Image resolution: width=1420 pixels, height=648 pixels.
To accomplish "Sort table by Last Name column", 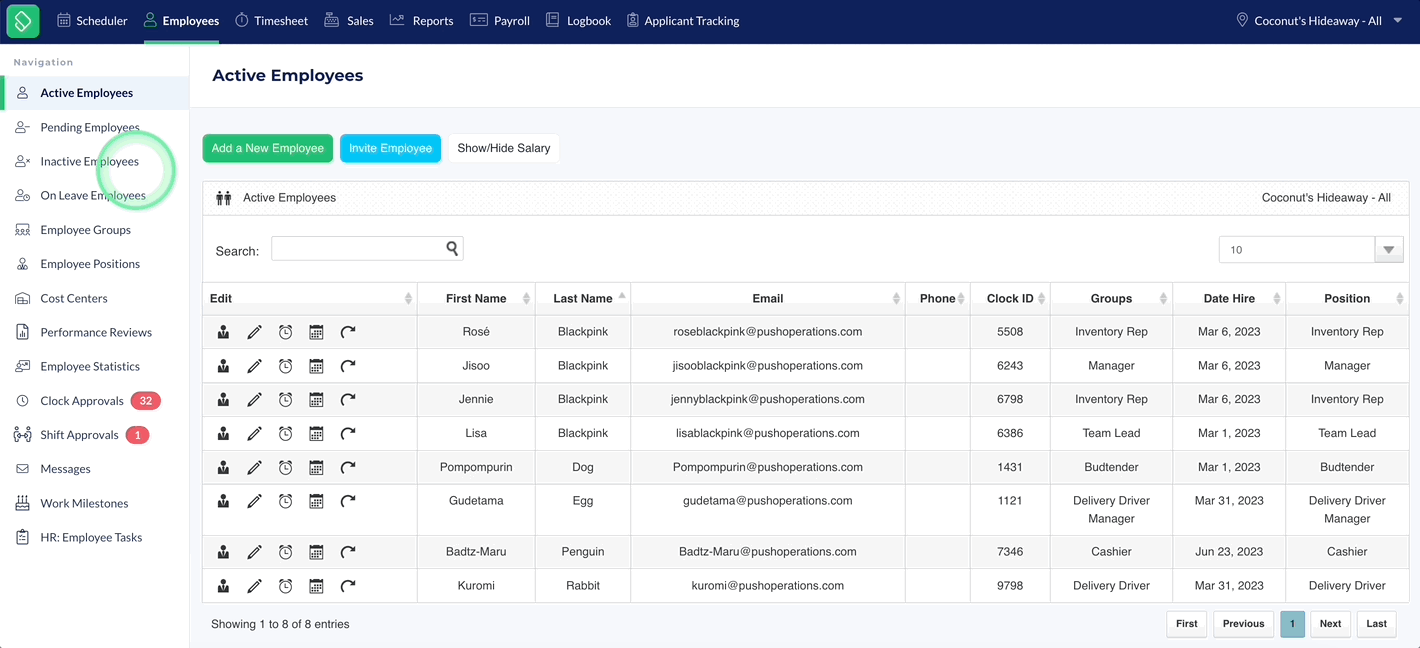I will click(583, 298).
